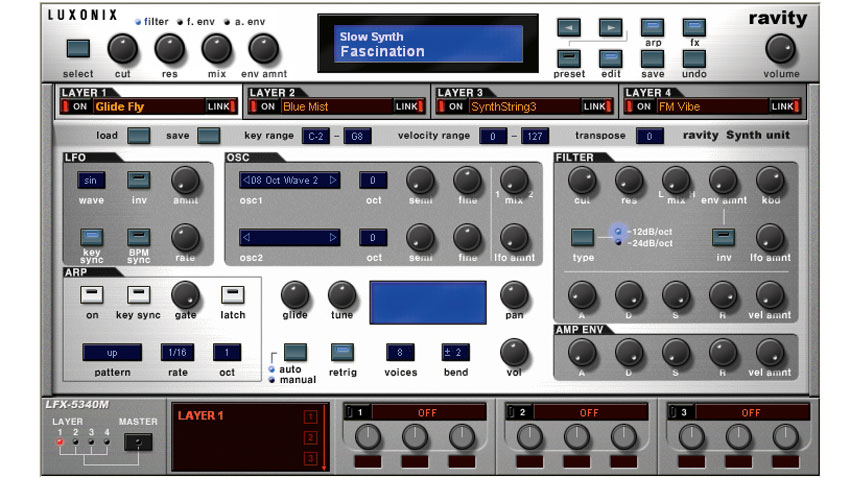Click the next preset arrow button
The width and height of the screenshot is (850, 478).
[x=610, y=27]
